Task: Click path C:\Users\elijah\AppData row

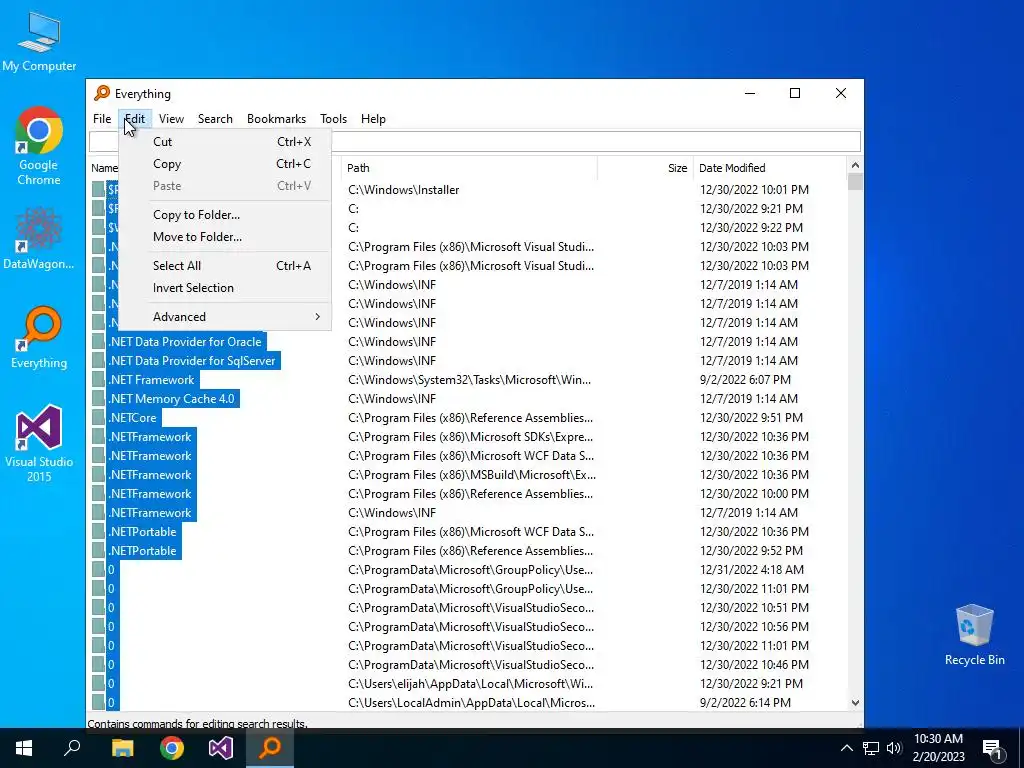Action: (470, 684)
